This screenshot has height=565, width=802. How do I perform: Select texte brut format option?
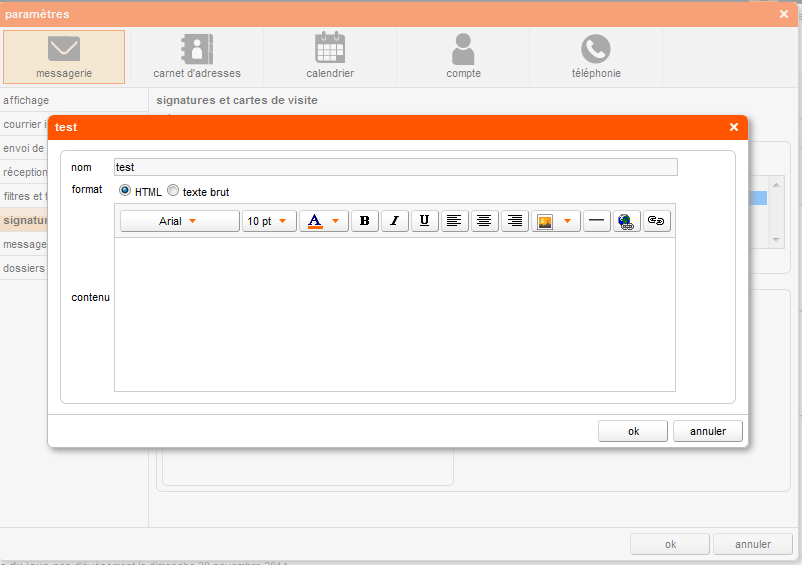173,190
